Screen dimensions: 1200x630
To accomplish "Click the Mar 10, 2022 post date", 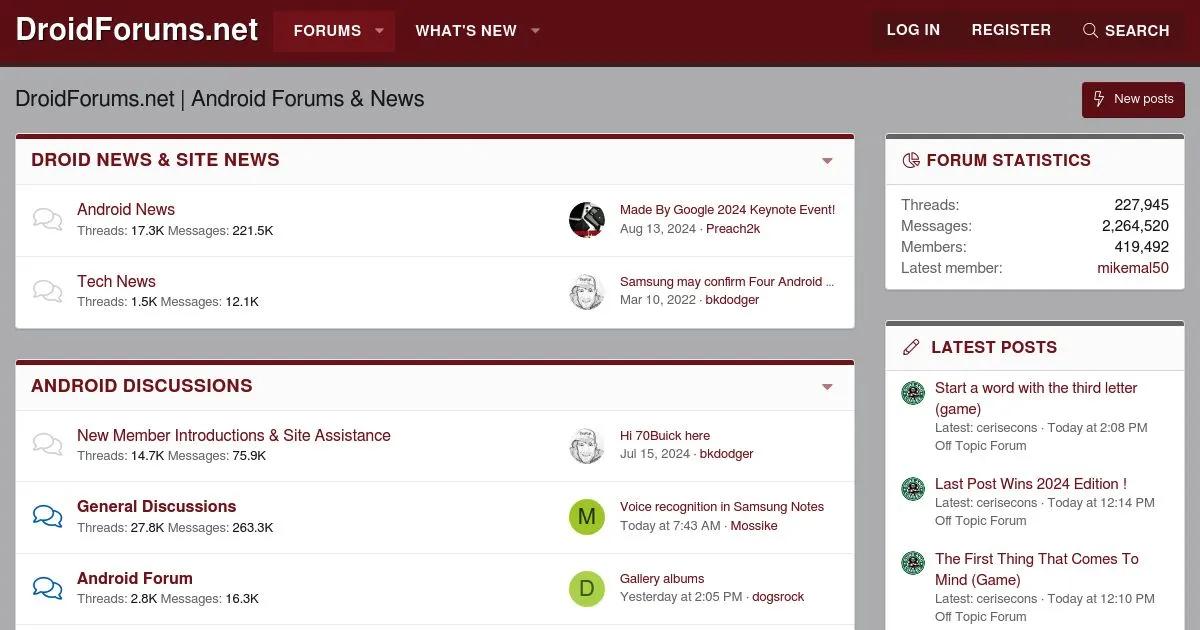I will coord(658,300).
